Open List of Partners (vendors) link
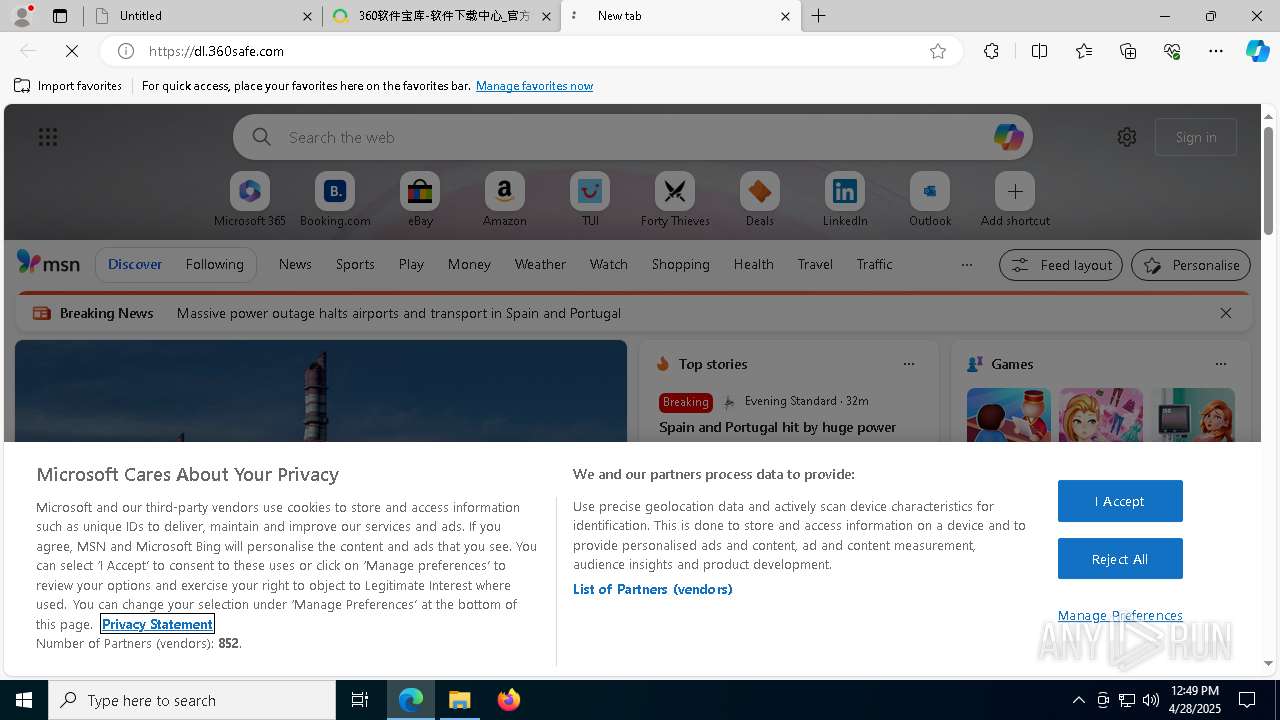The width and height of the screenshot is (1280, 720). (x=653, y=589)
